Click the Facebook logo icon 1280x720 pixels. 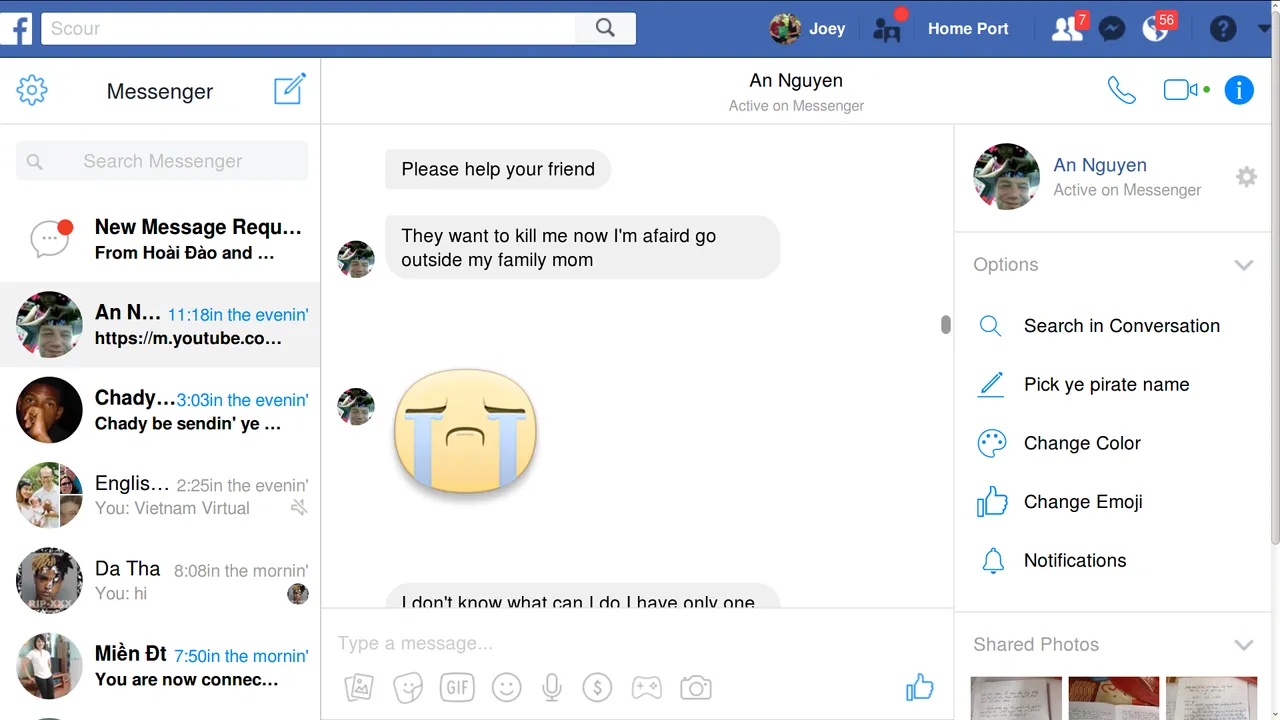click(x=17, y=28)
